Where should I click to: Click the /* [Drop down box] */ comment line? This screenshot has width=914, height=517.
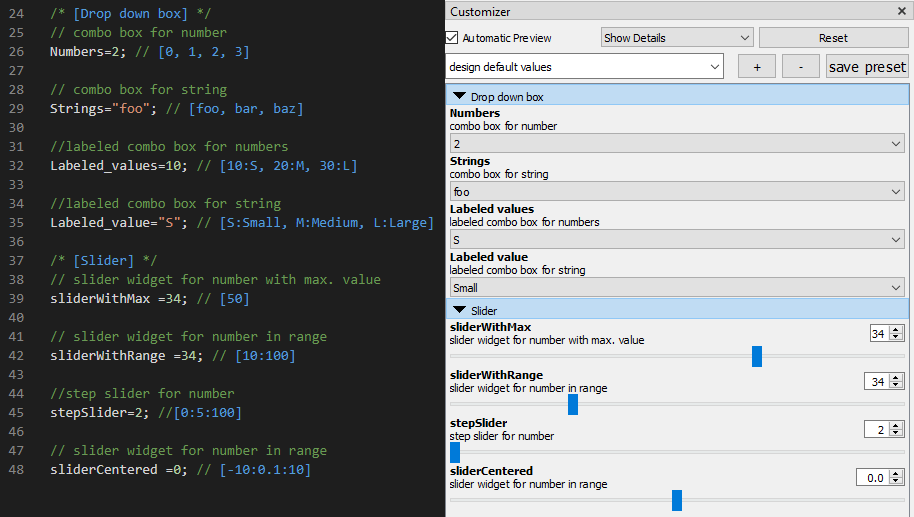click(131, 13)
